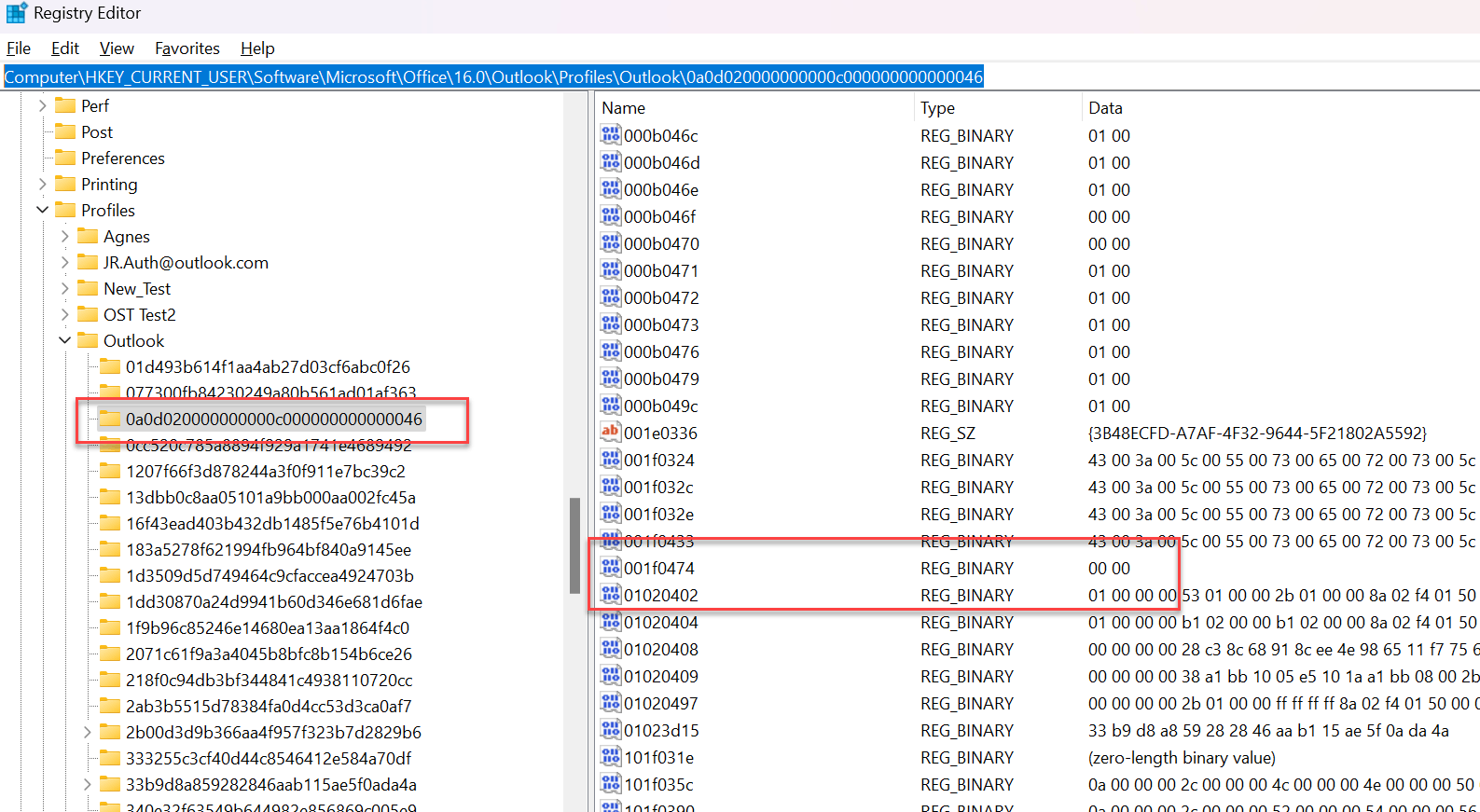The height and width of the screenshot is (812, 1480).
Task: Expand the Perf key
Action: (x=42, y=106)
